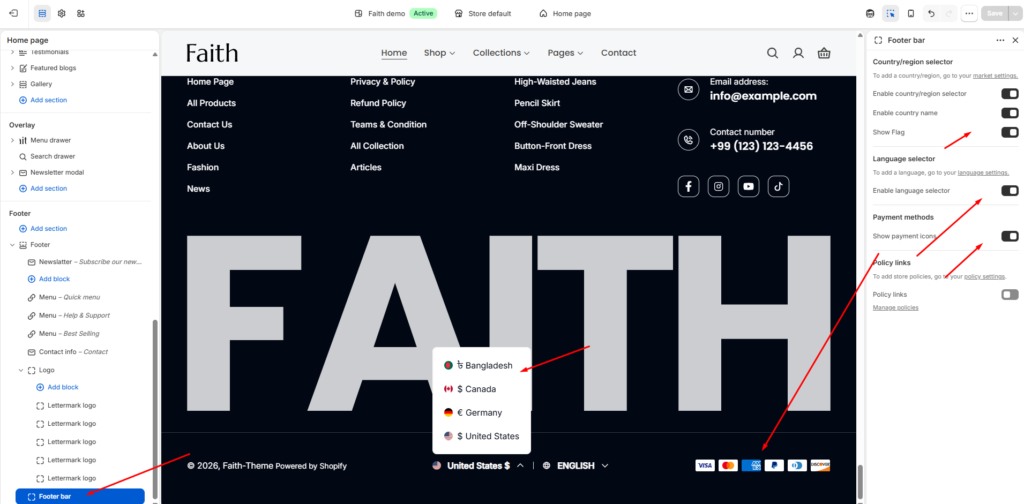
Task: Expand the Newsletter modal section
Action: pos(12,172)
